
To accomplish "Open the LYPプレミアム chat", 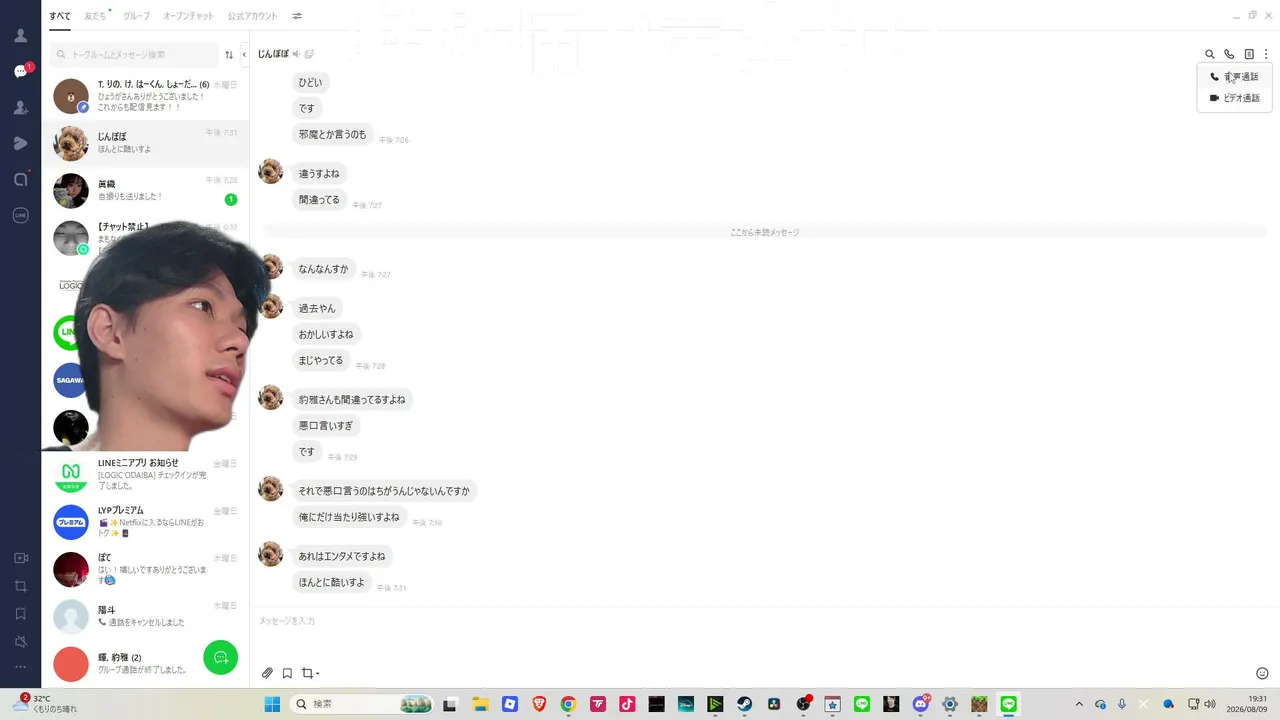I will click(x=145, y=522).
